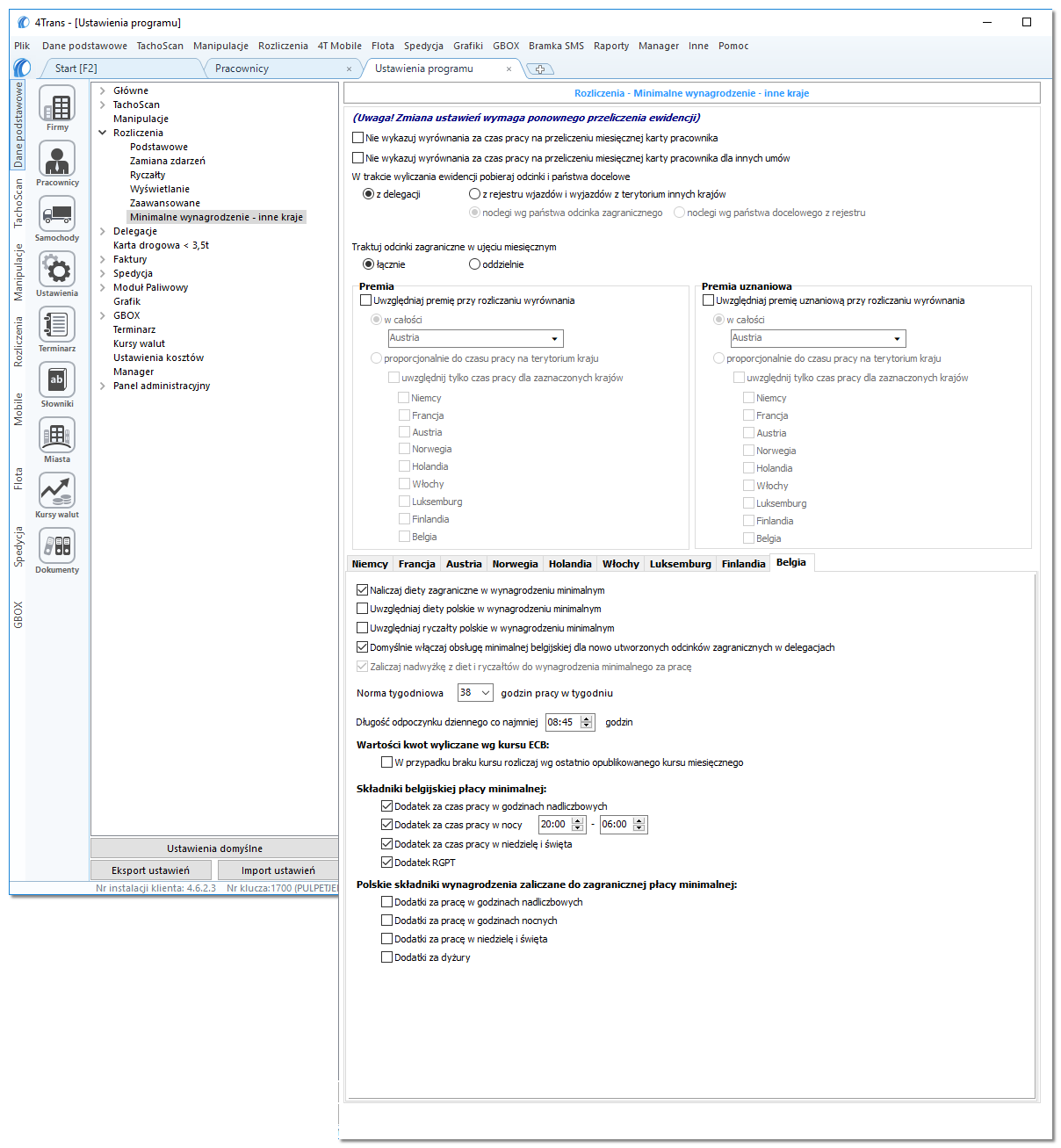Select Kursy walut in settings tree

pyautogui.click(x=139, y=343)
